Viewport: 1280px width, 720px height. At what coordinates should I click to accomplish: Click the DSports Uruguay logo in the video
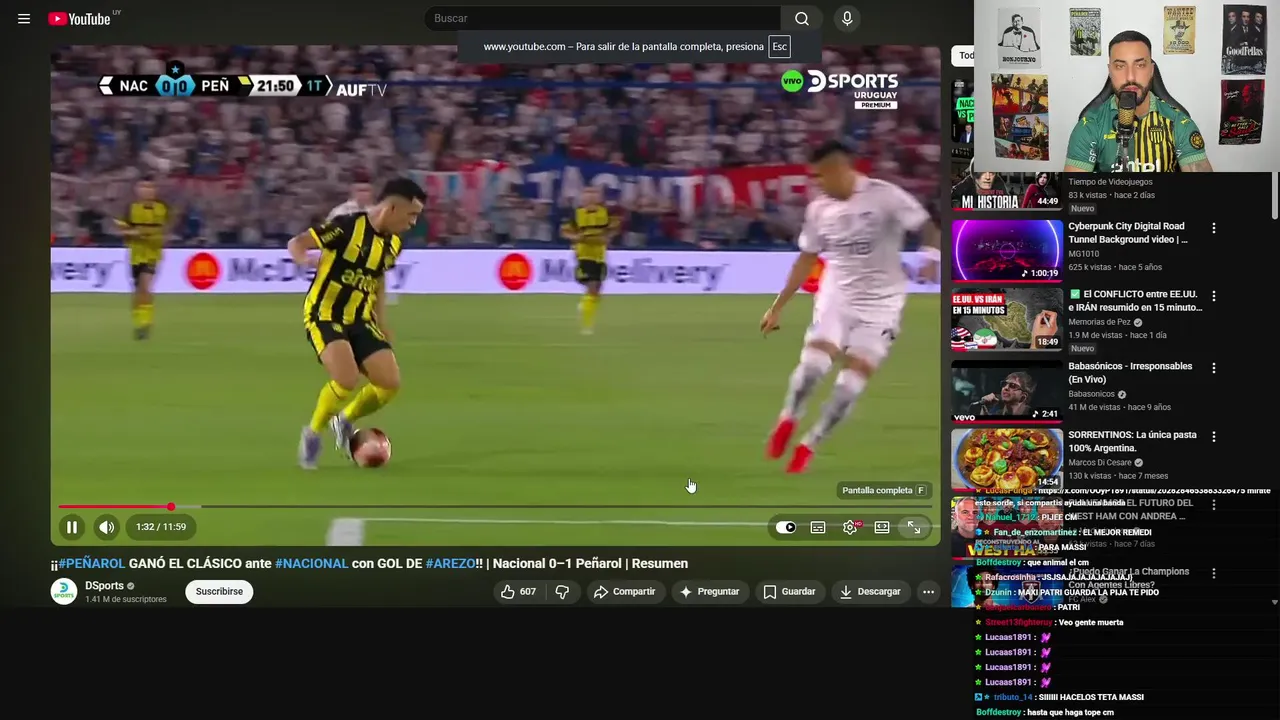pos(840,88)
